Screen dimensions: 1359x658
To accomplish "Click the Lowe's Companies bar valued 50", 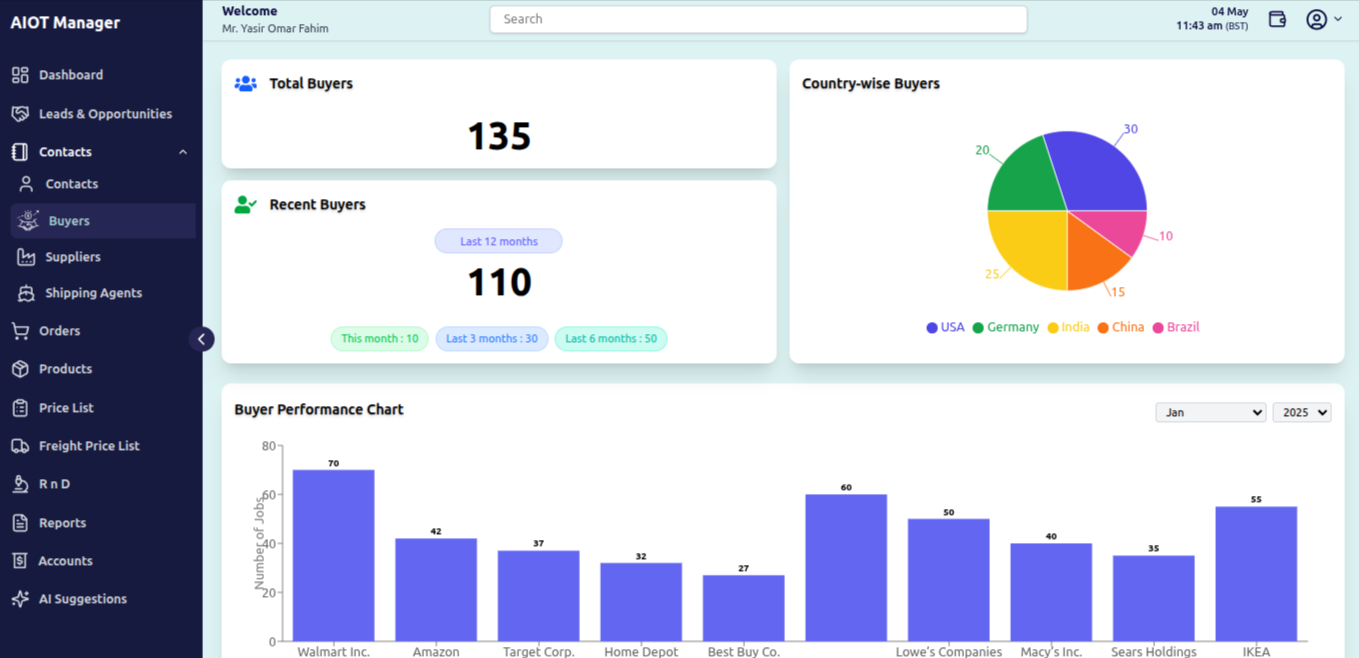I will [949, 580].
